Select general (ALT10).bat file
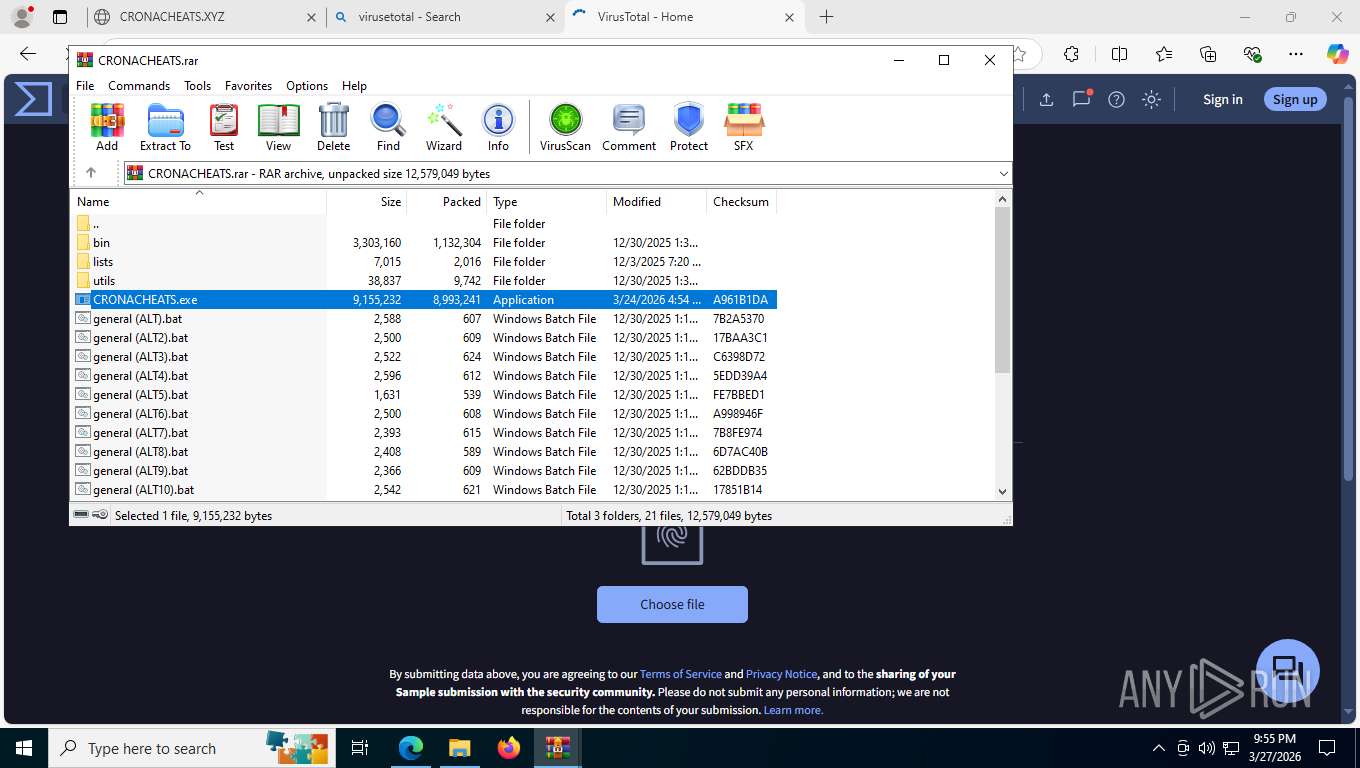Viewport: 1360px width, 768px height. coord(143,490)
